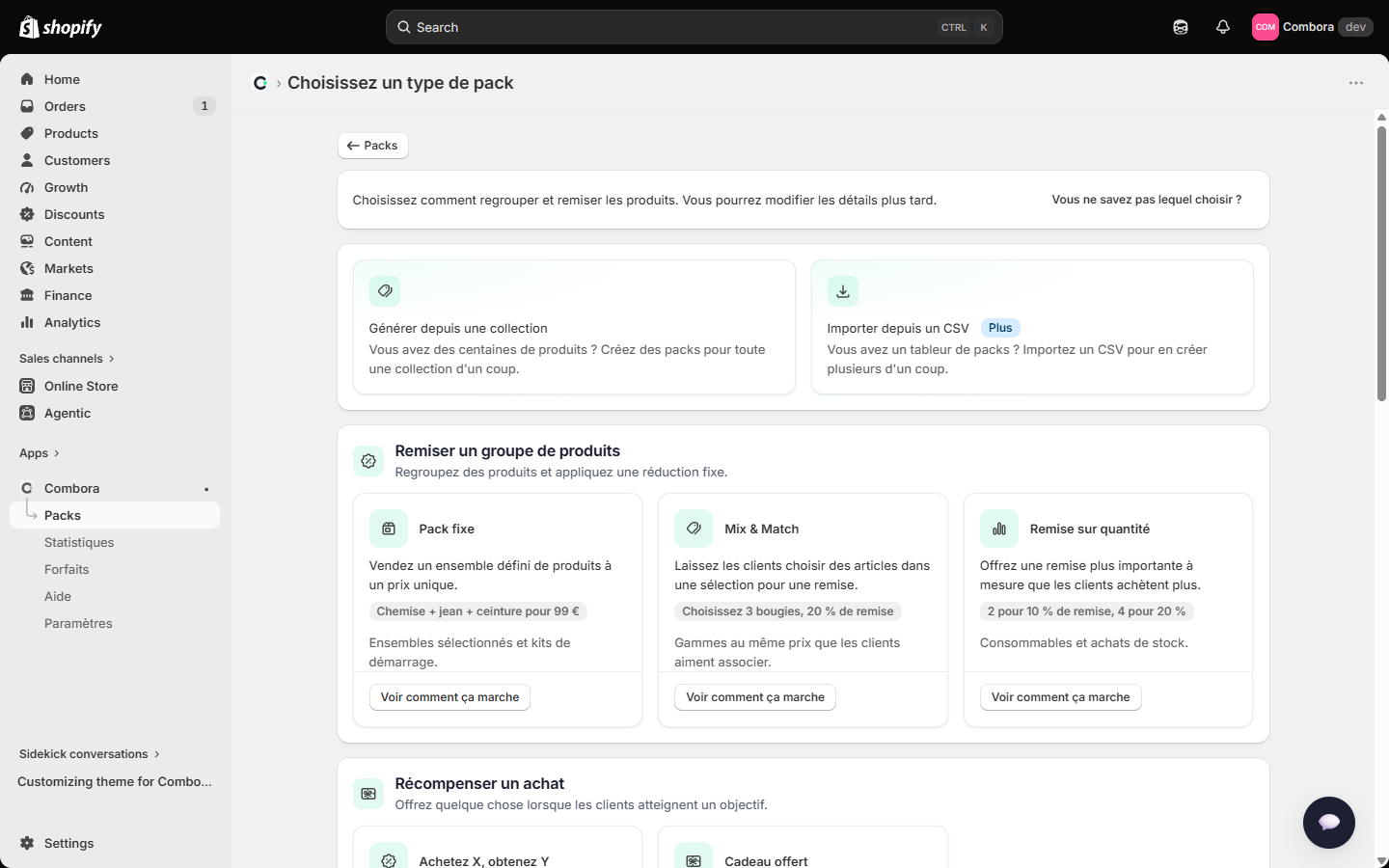Click 'Voir comment ça marche' under Pack fixe

click(x=449, y=697)
